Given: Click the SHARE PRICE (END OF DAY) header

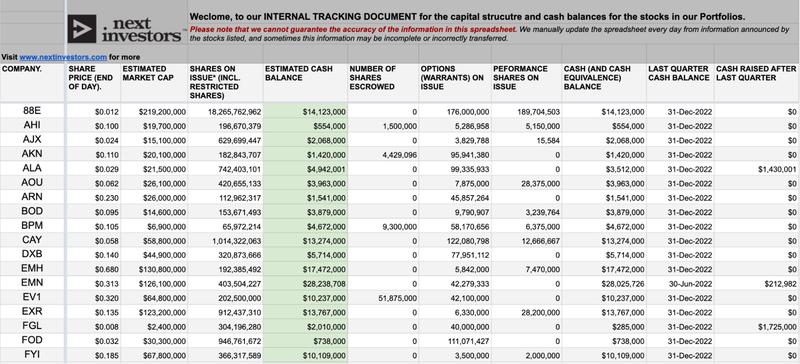Looking at the screenshot, I should click(93, 83).
